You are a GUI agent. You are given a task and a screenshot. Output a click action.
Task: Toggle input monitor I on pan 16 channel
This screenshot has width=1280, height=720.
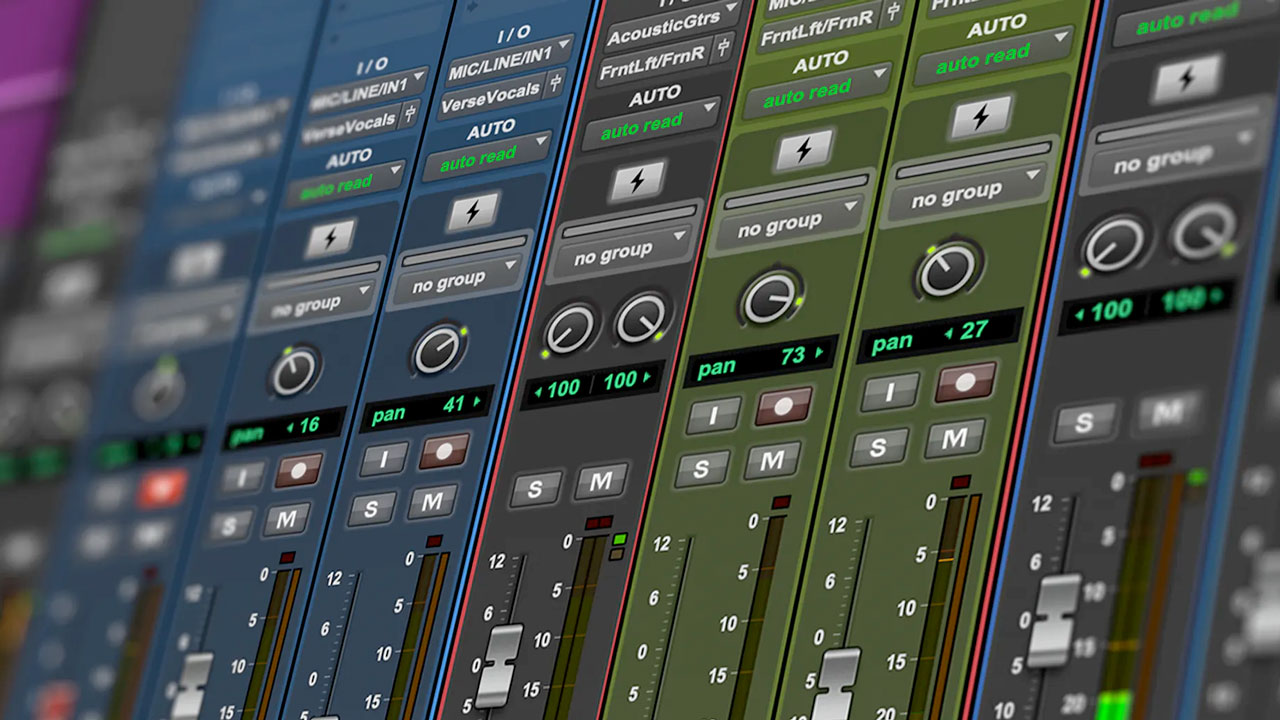(x=241, y=477)
